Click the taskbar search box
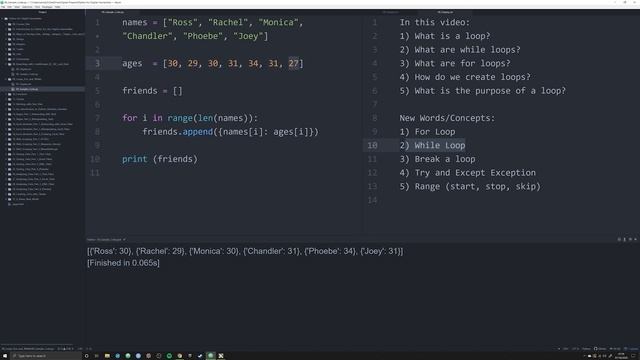 pos(46,356)
